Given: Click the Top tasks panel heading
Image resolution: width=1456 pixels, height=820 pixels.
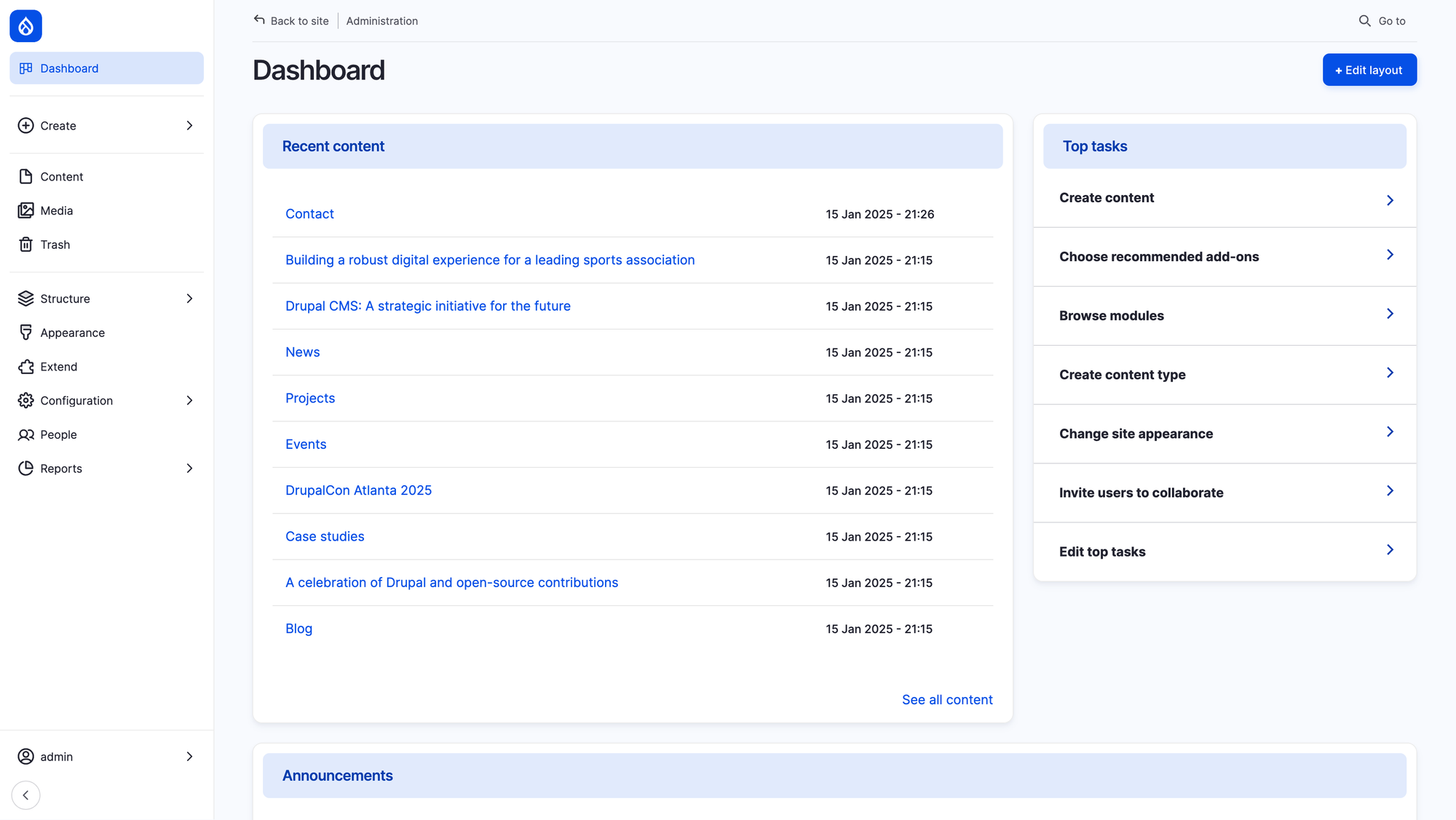Looking at the screenshot, I should click(1095, 146).
